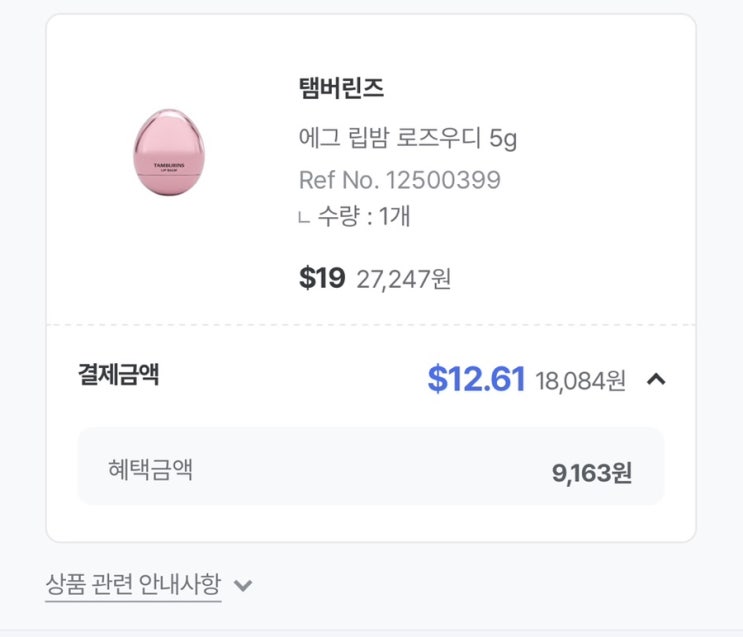Screen dimensions: 743x637
Task: Select the 에그 립밤 로즈우디 5g product title
Action: pos(407,137)
